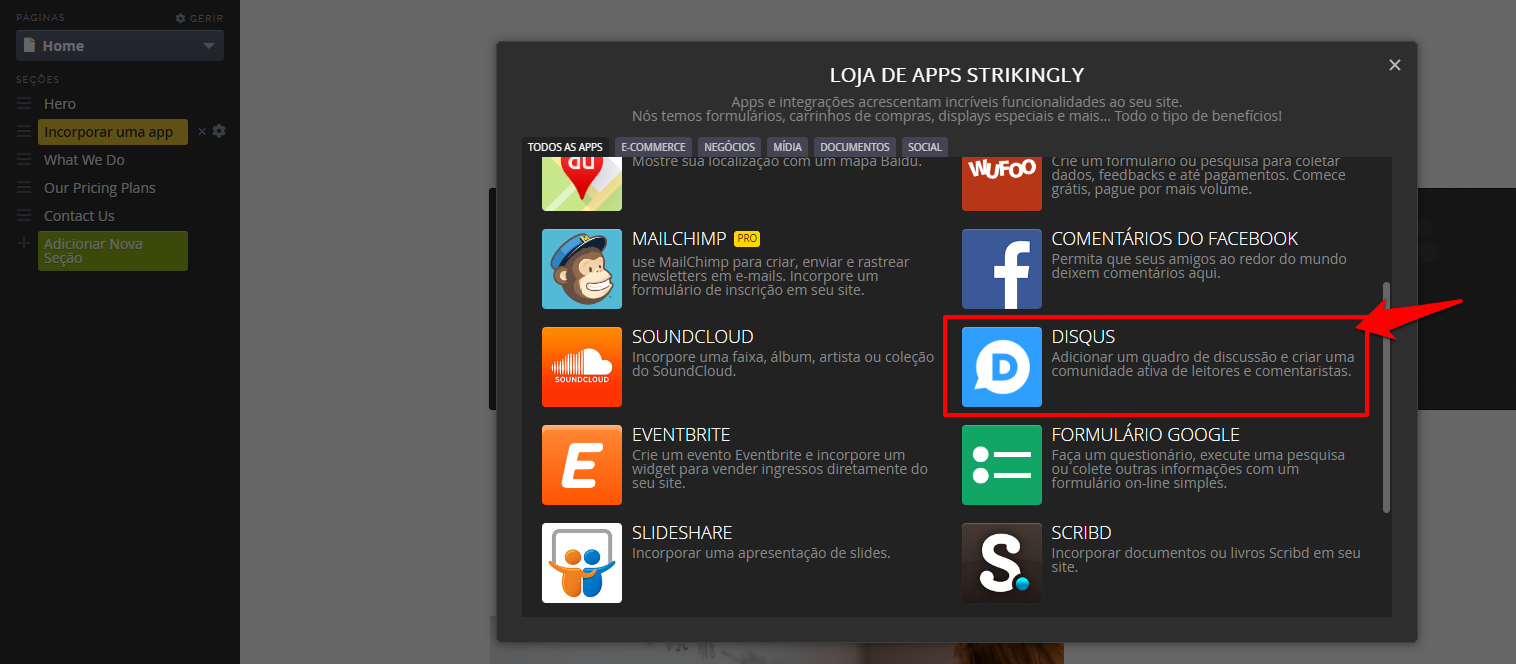
Task: Click the Google Form description text
Action: 1198,469
